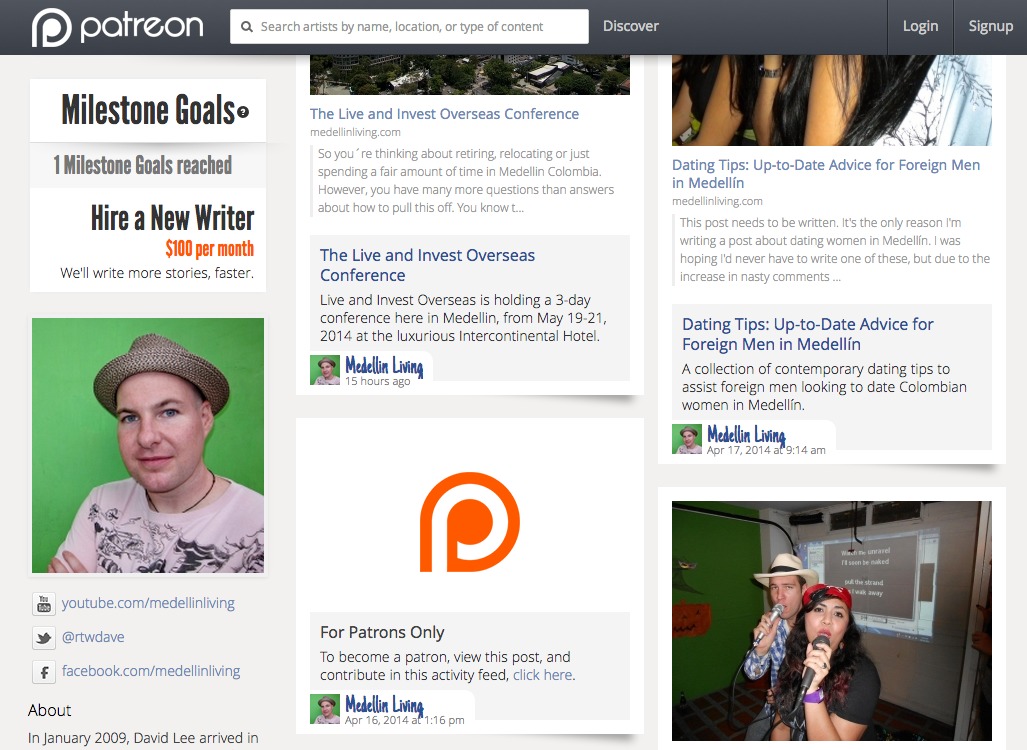
Task: Click '15 hours ago' timestamp
Action: point(378,381)
